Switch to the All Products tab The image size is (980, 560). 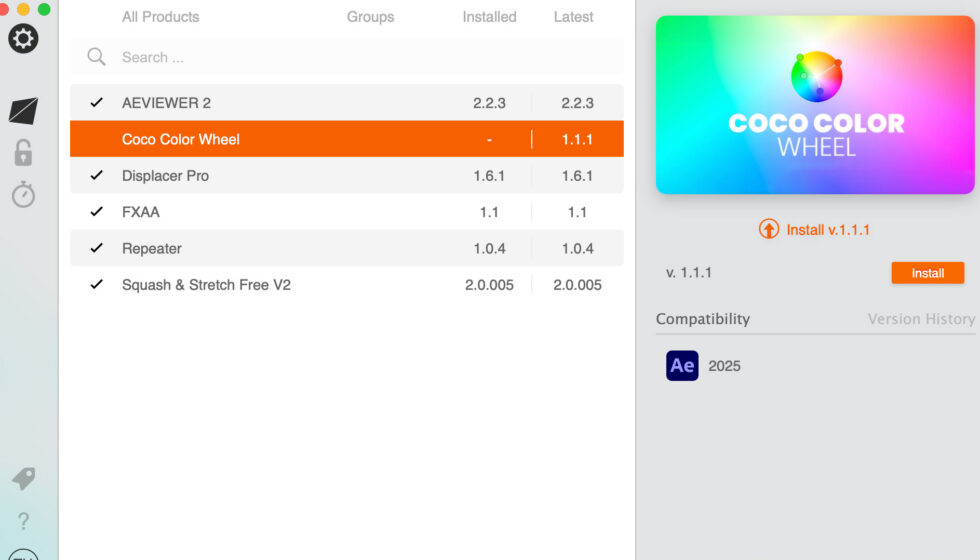(x=161, y=17)
